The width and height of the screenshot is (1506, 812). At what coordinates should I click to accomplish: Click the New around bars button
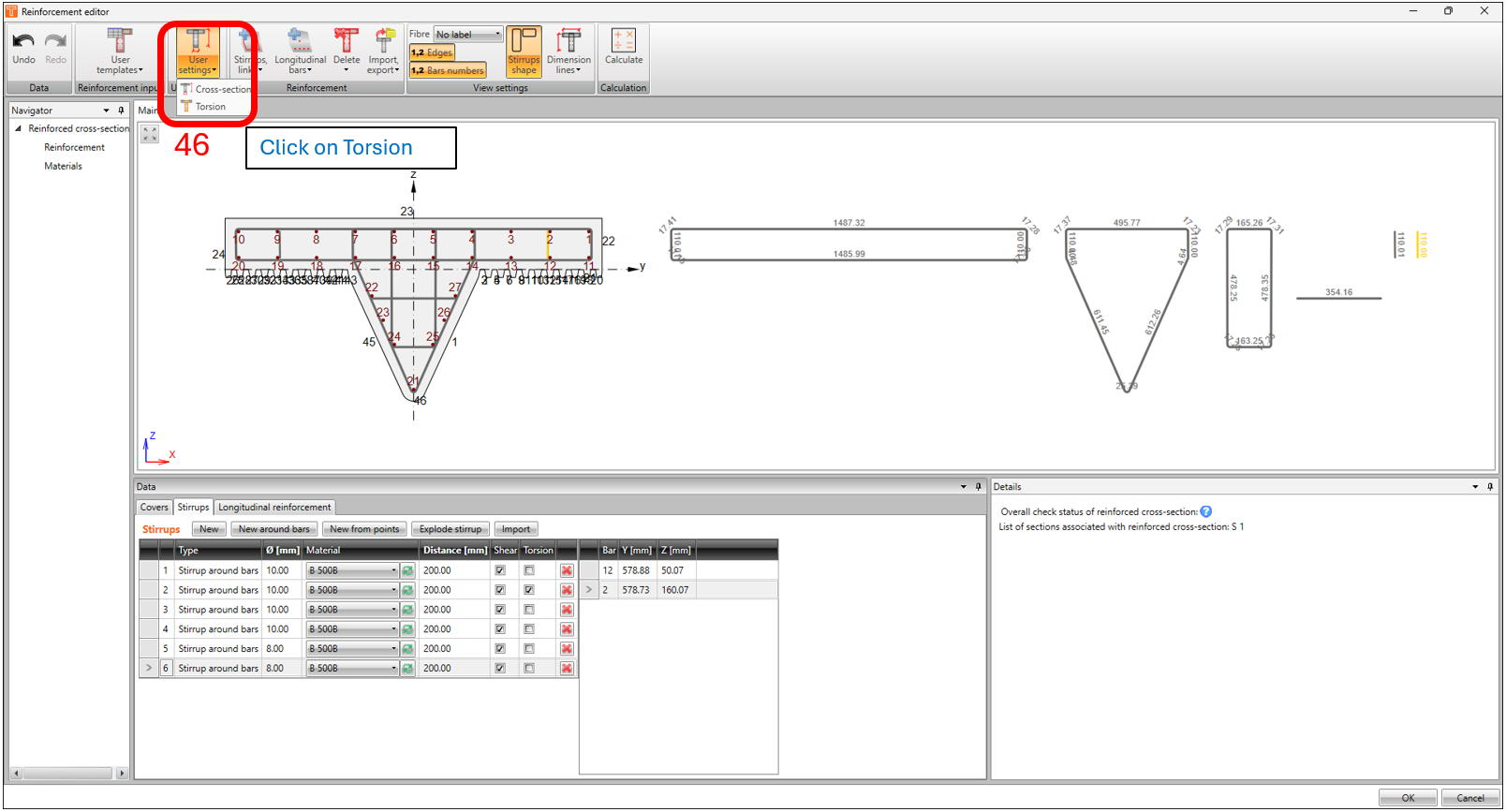click(273, 529)
